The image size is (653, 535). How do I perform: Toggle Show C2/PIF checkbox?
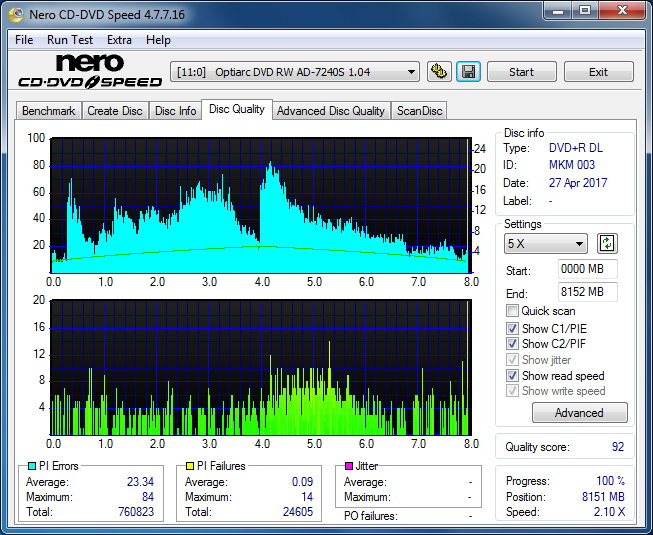click(512, 343)
